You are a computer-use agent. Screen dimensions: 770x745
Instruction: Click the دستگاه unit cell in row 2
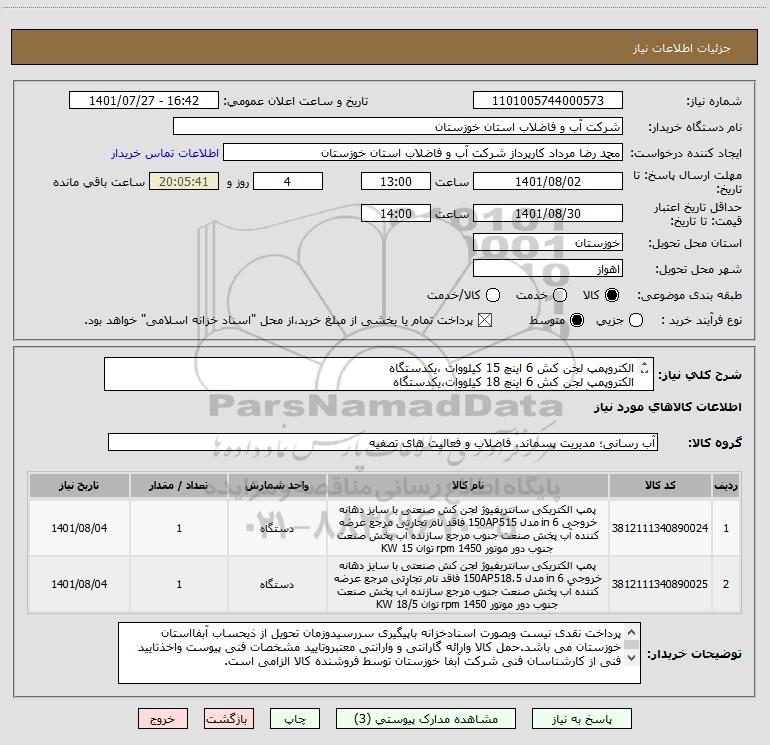(277, 584)
